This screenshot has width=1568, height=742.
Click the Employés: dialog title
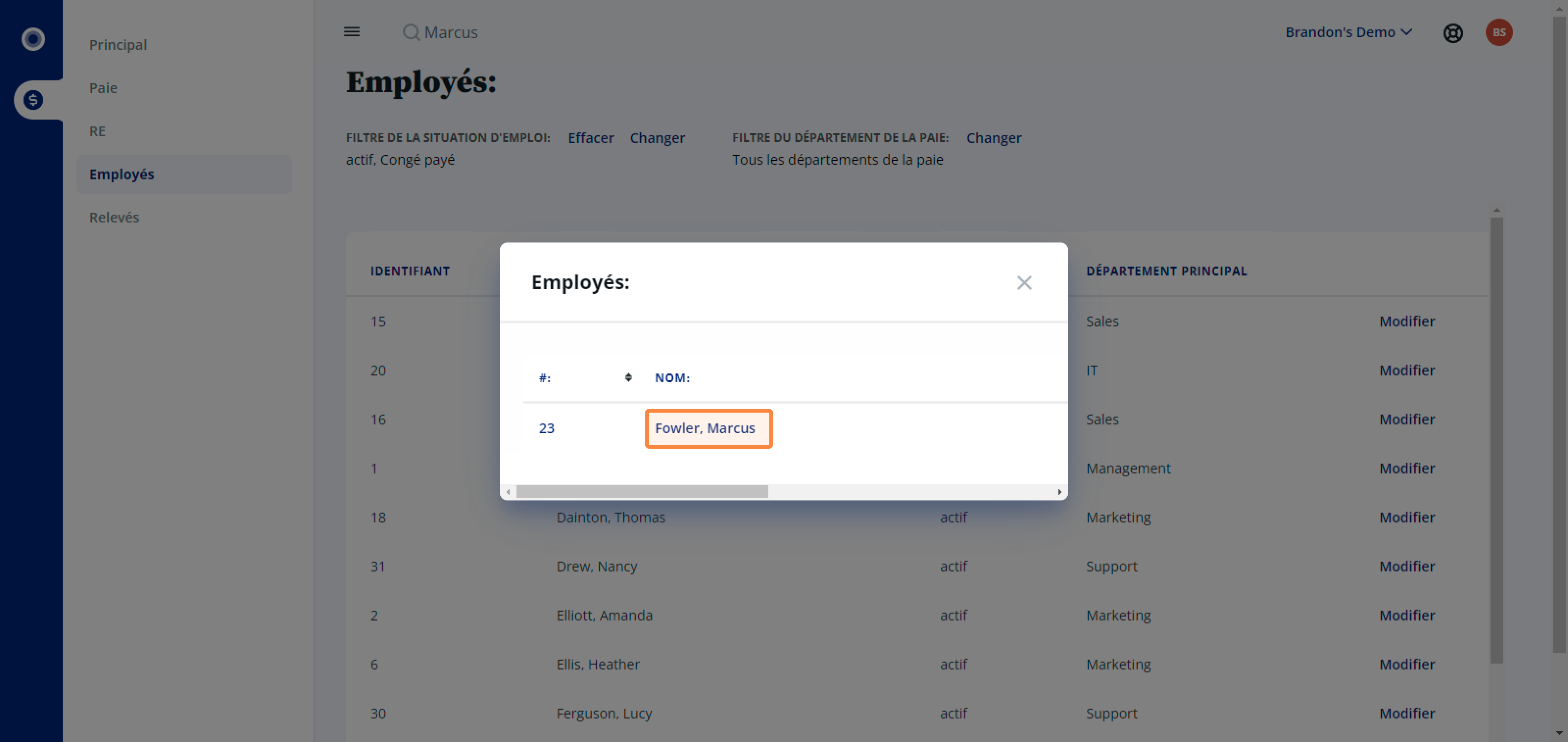(x=580, y=282)
